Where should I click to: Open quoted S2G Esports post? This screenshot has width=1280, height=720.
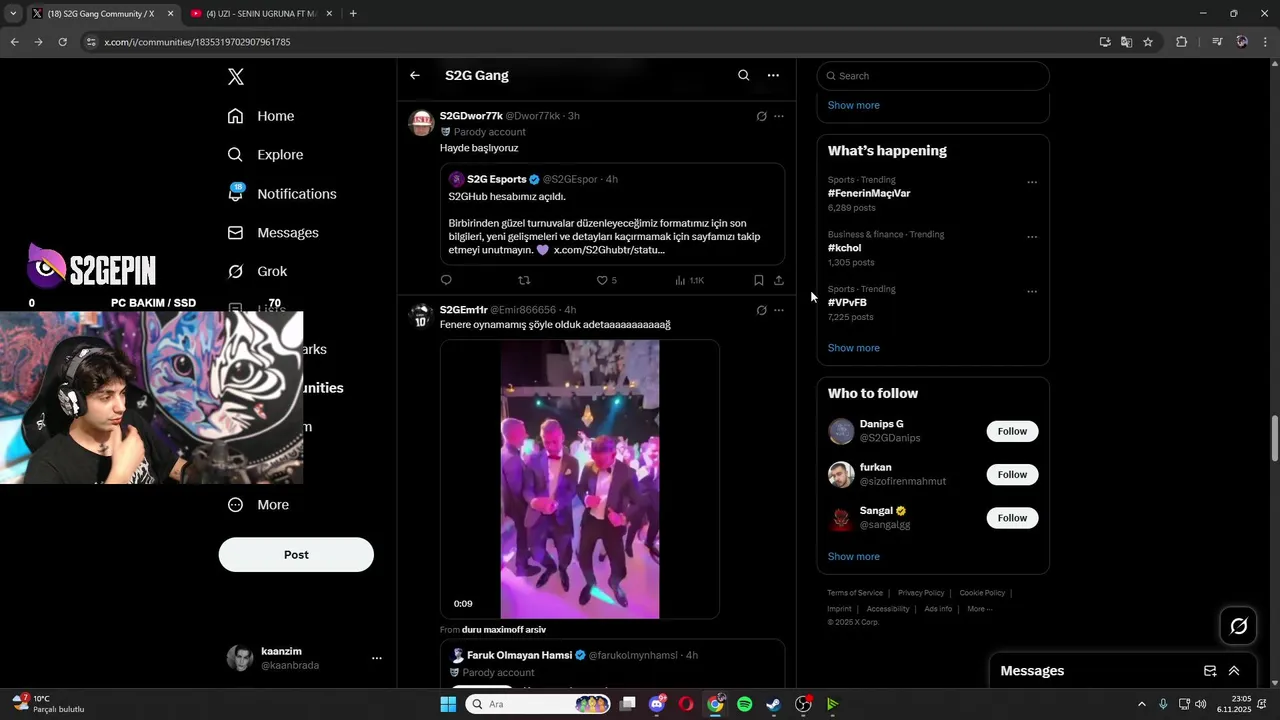[x=612, y=214]
